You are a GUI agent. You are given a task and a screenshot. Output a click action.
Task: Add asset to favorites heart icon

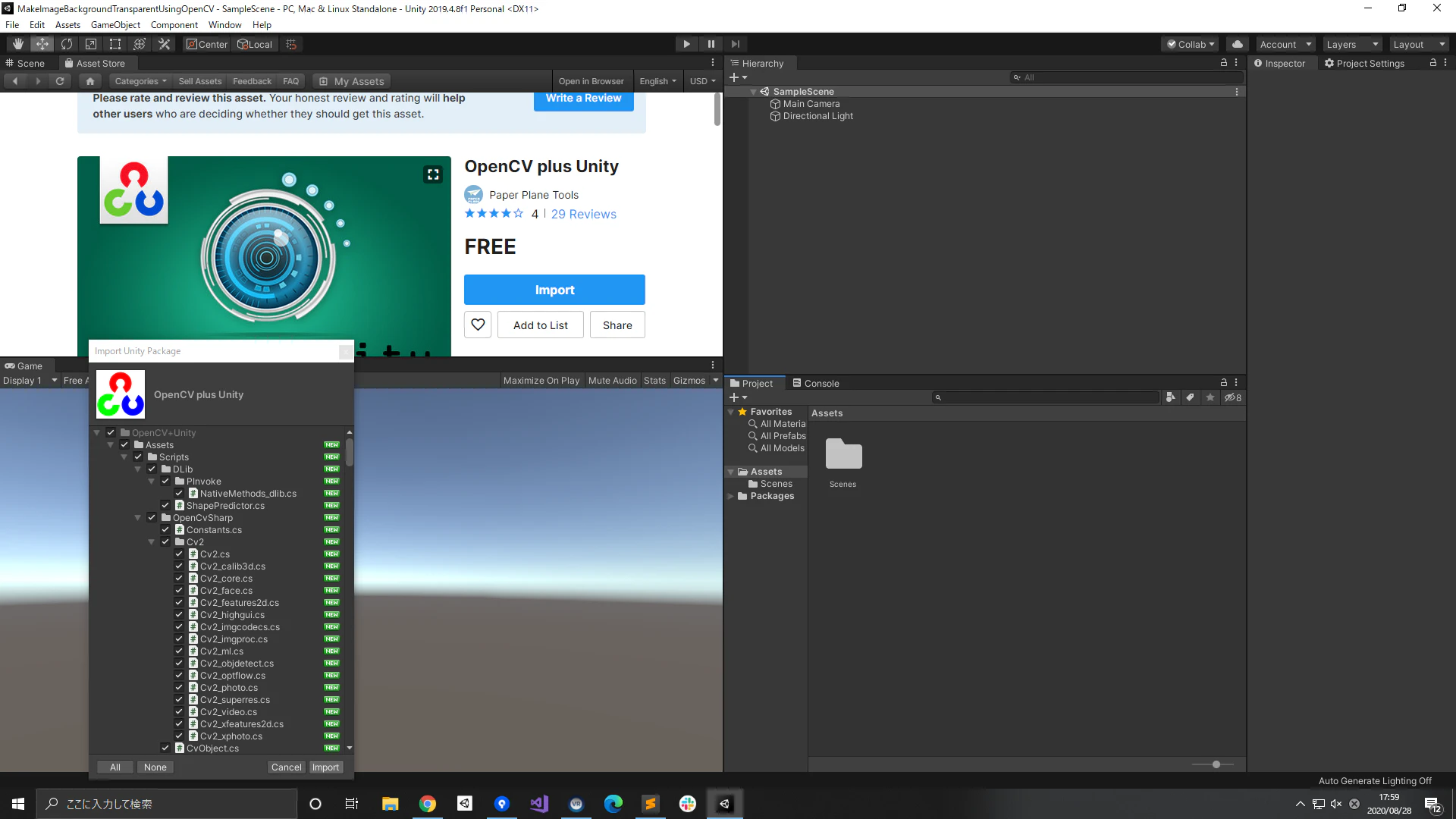[x=478, y=325]
